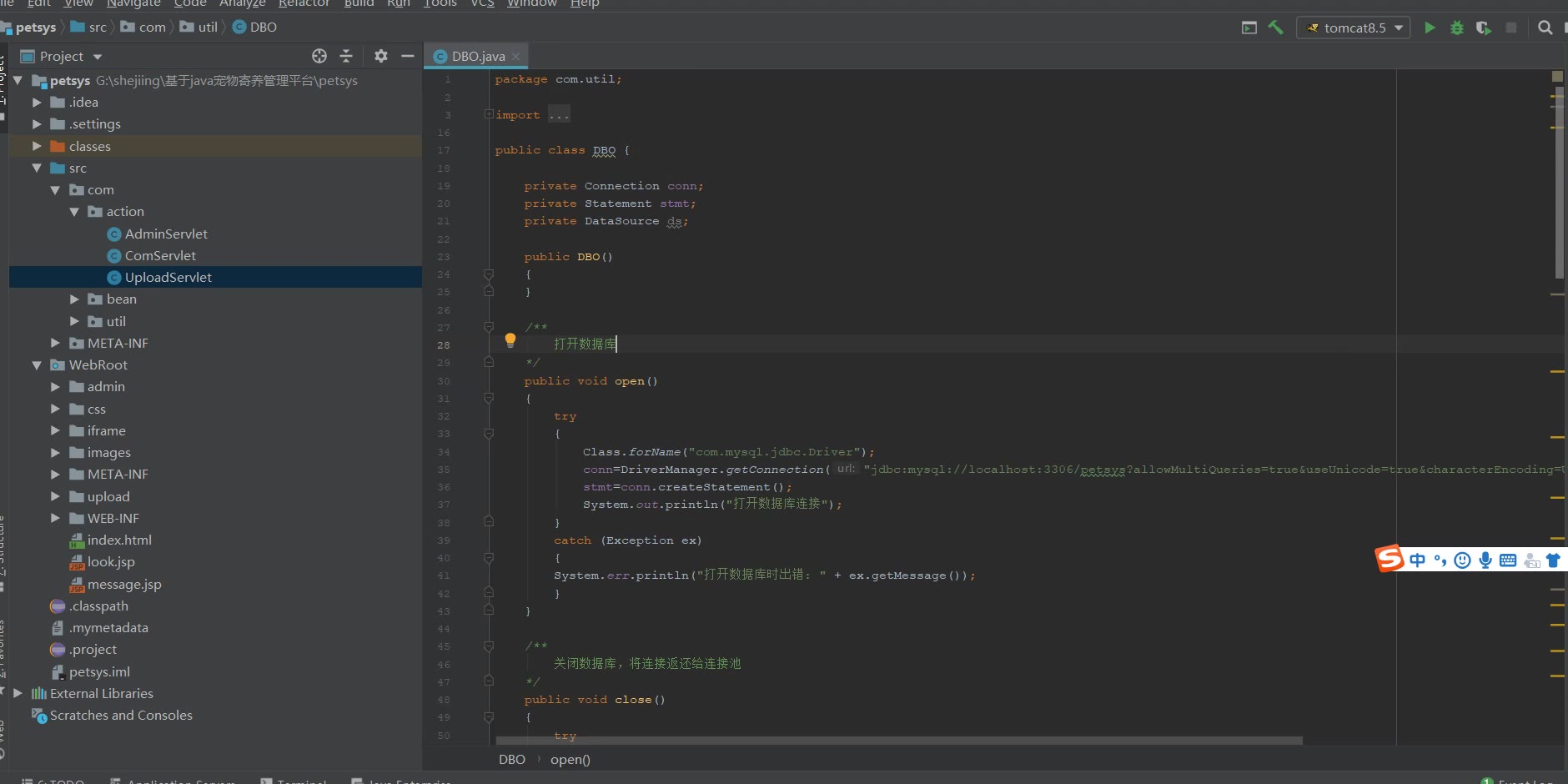The width and height of the screenshot is (1568, 784).
Task: Expand External Libraries node
Action: (18, 693)
